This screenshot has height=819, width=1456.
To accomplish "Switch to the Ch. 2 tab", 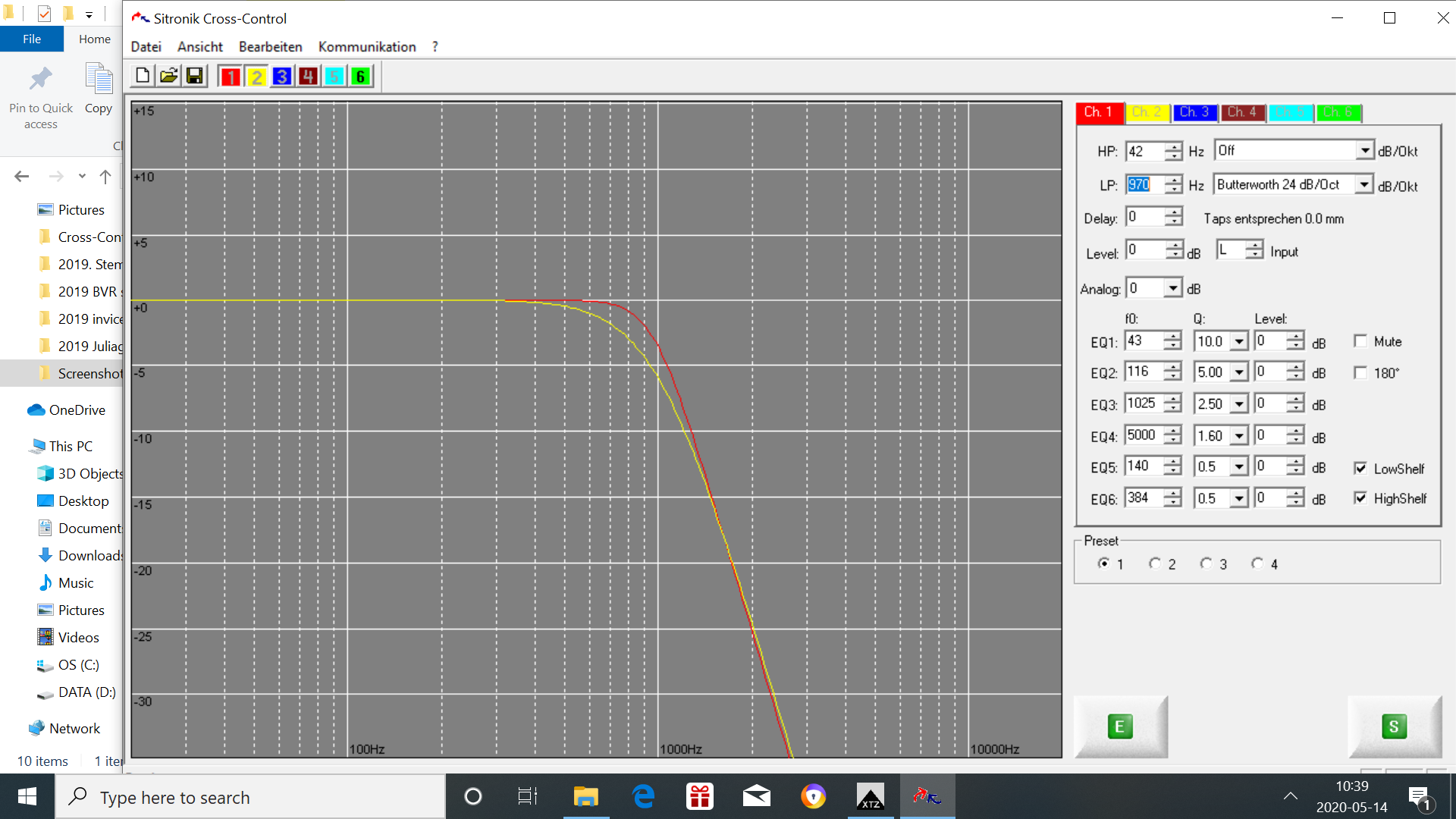I will point(1147,112).
